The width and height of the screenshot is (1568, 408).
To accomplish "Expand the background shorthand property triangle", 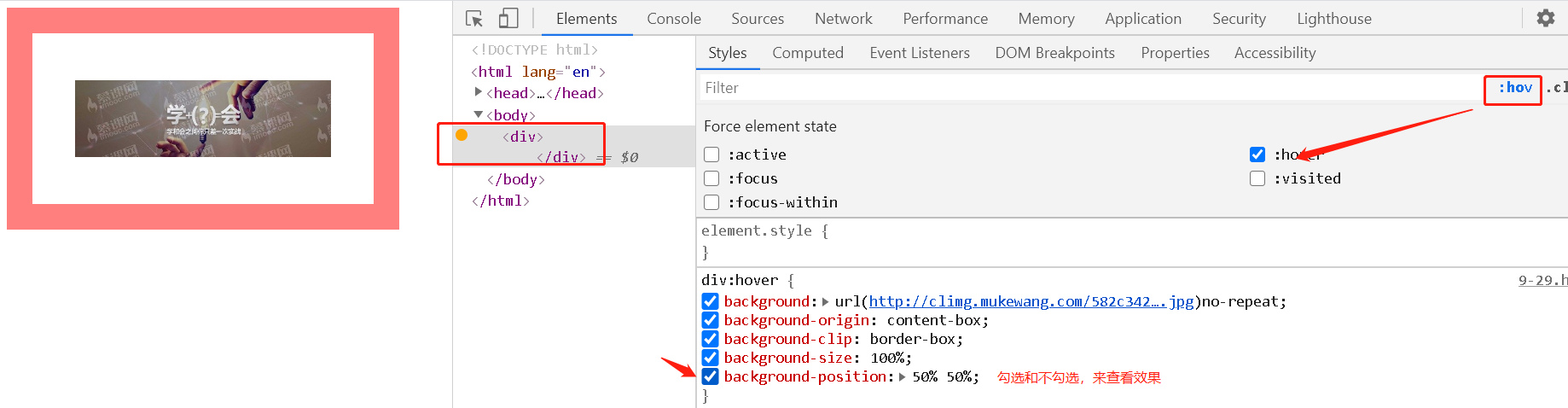I will pos(825,301).
